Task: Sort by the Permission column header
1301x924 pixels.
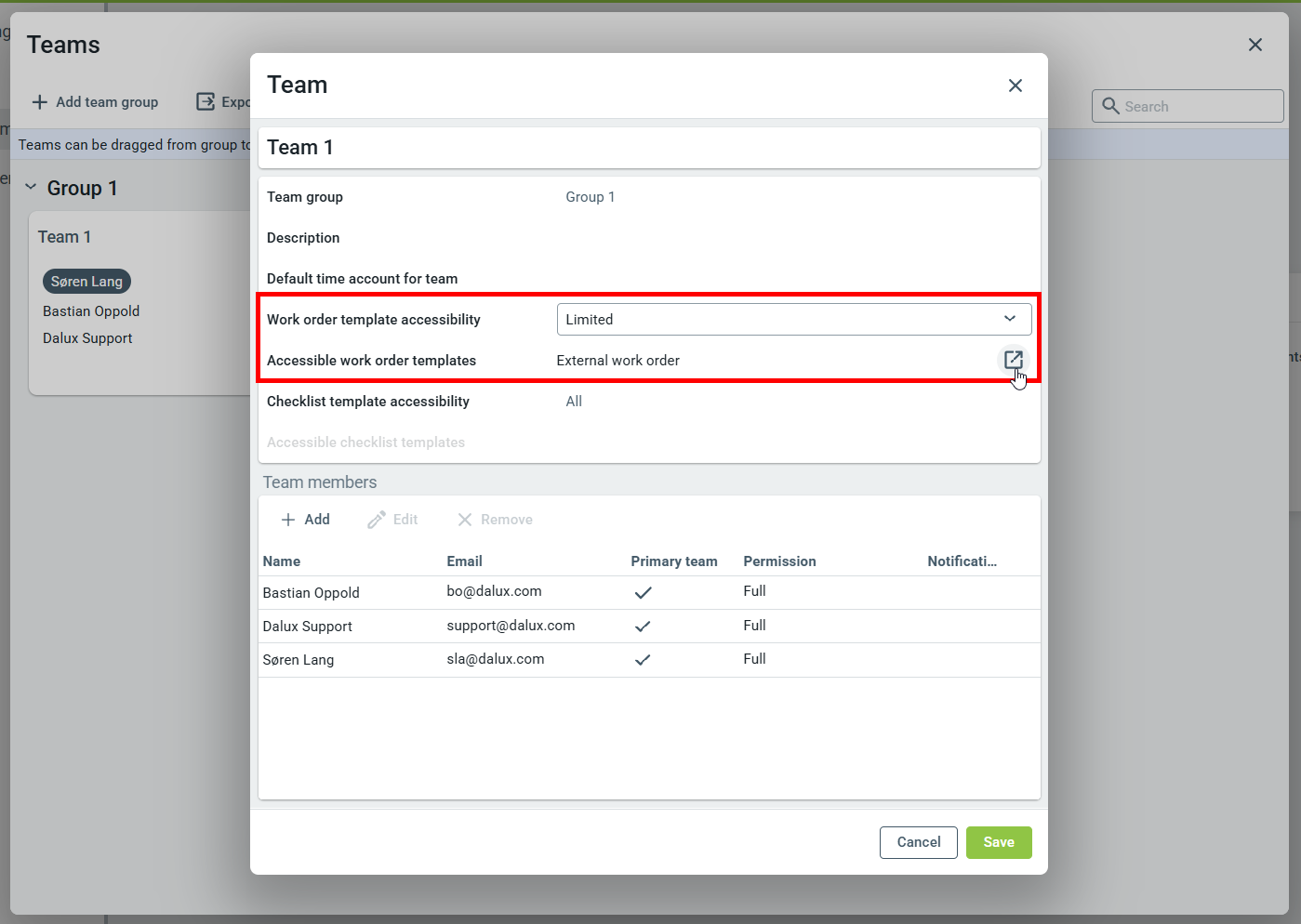Action: [x=779, y=561]
